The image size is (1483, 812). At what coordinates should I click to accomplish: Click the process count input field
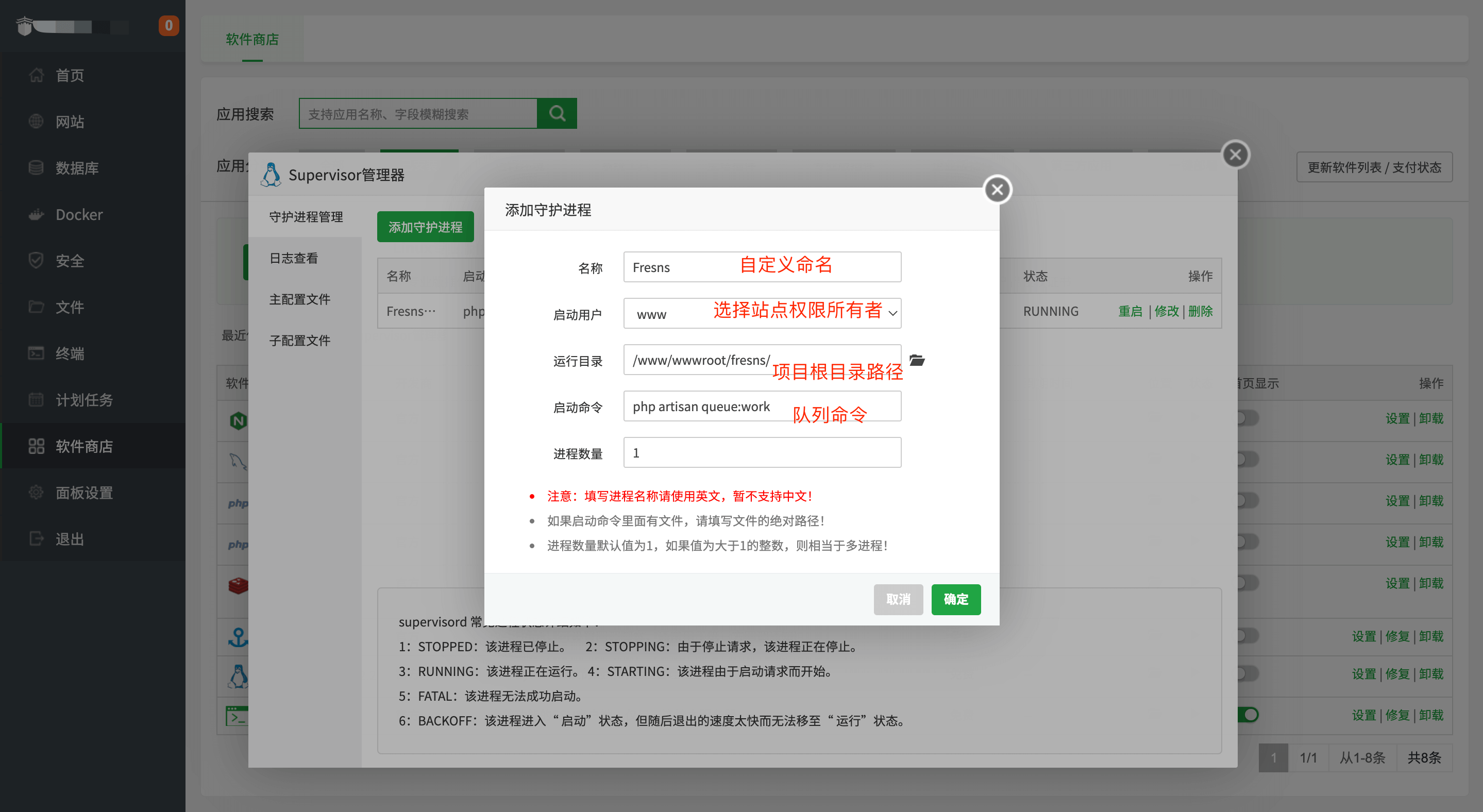click(762, 452)
